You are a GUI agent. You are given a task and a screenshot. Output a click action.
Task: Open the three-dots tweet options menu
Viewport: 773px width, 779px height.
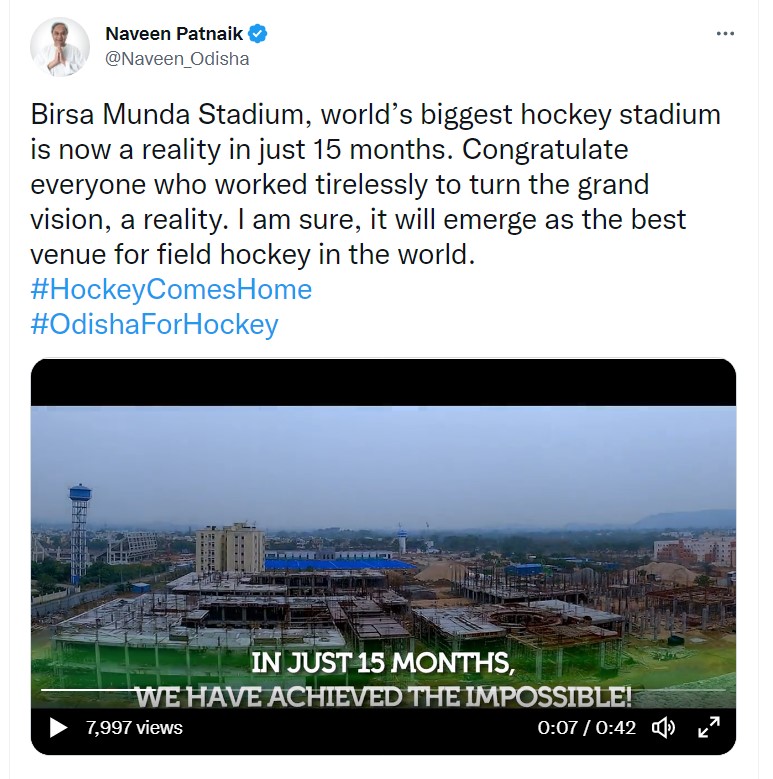[x=726, y=34]
